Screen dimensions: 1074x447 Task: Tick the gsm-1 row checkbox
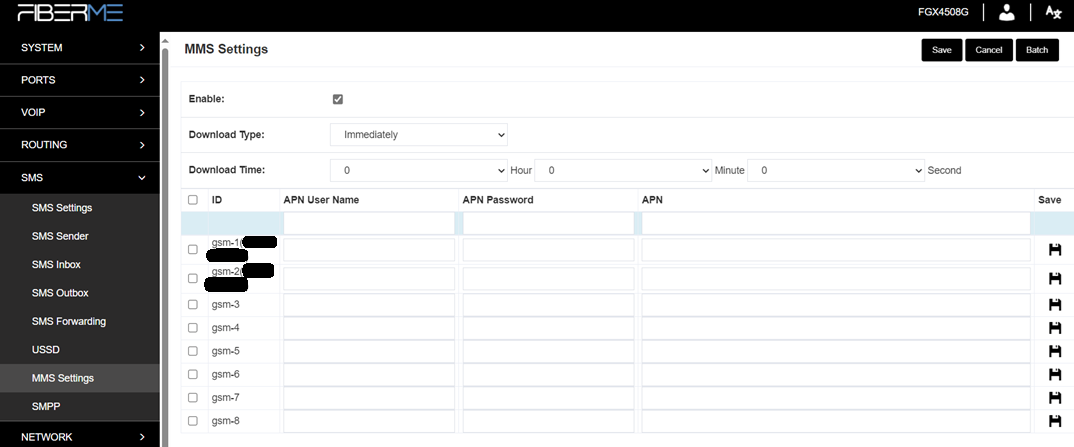click(193, 250)
